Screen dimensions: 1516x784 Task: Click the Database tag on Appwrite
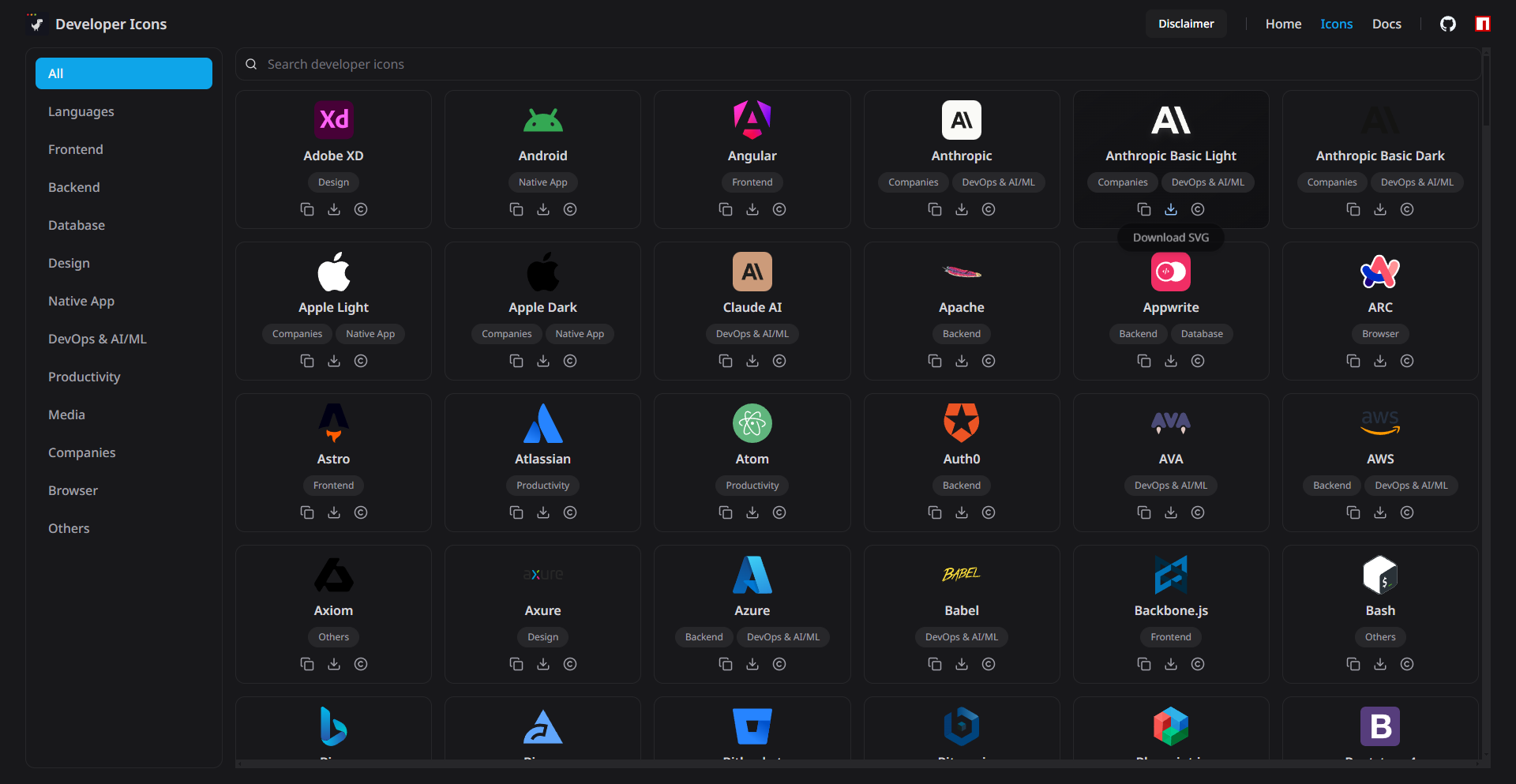point(1202,334)
